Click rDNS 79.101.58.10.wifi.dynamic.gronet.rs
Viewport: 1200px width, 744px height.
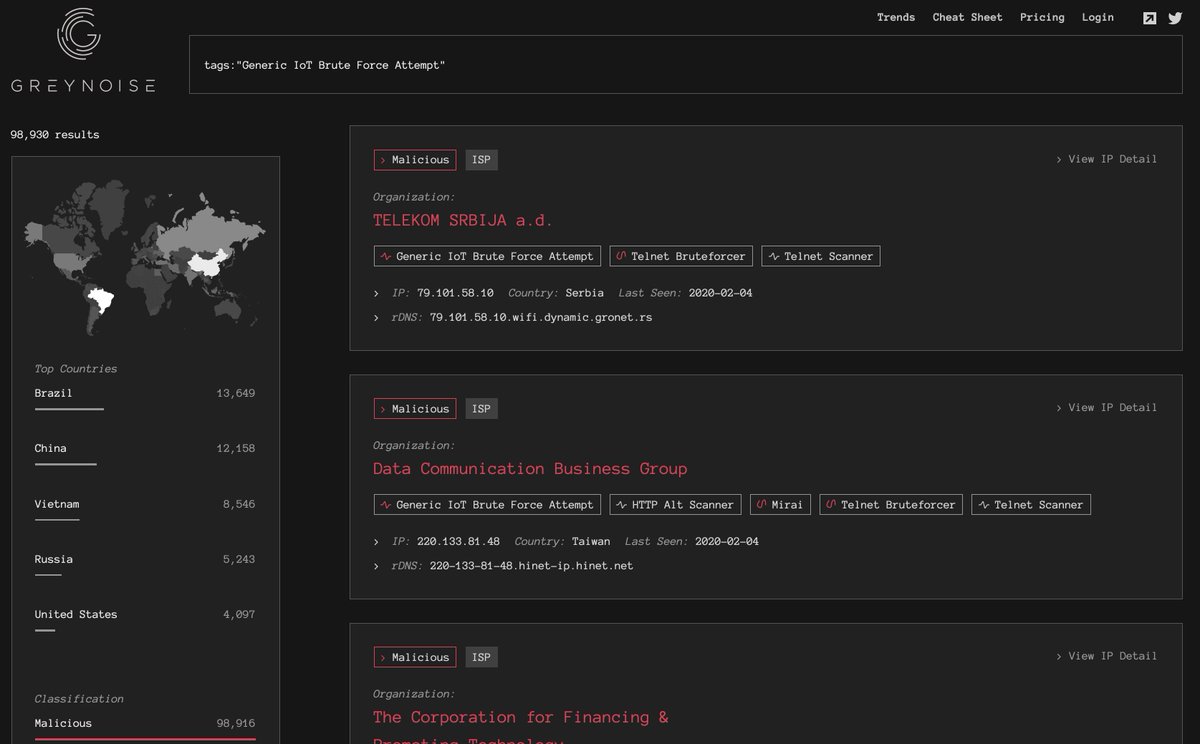541,317
